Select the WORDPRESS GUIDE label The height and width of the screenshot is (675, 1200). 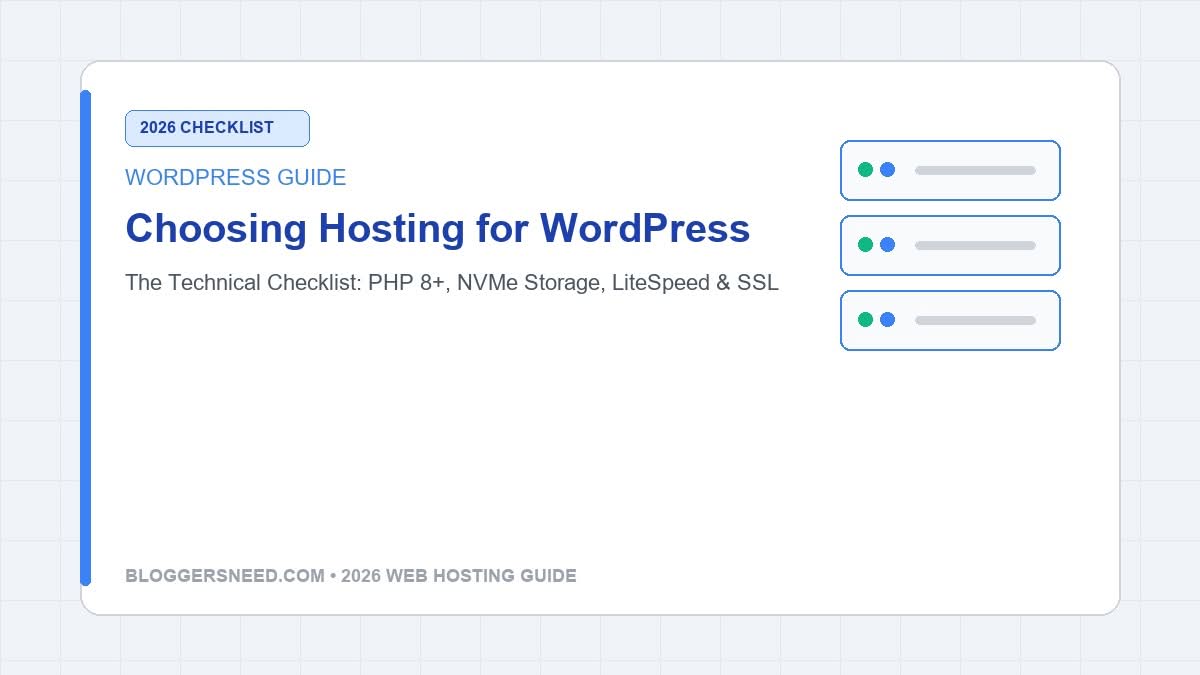coord(236,178)
